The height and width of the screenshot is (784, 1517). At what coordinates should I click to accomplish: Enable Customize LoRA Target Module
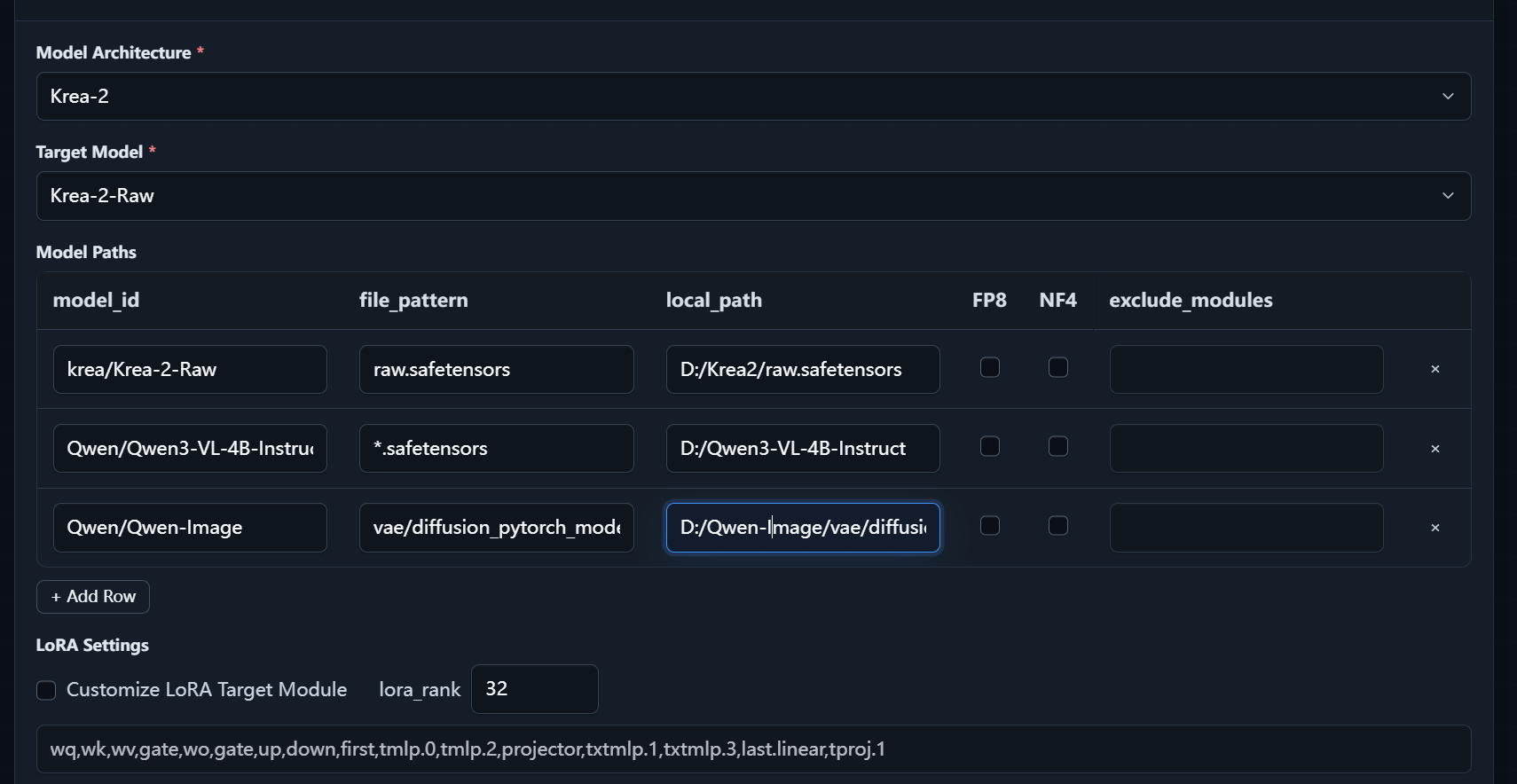coord(46,690)
